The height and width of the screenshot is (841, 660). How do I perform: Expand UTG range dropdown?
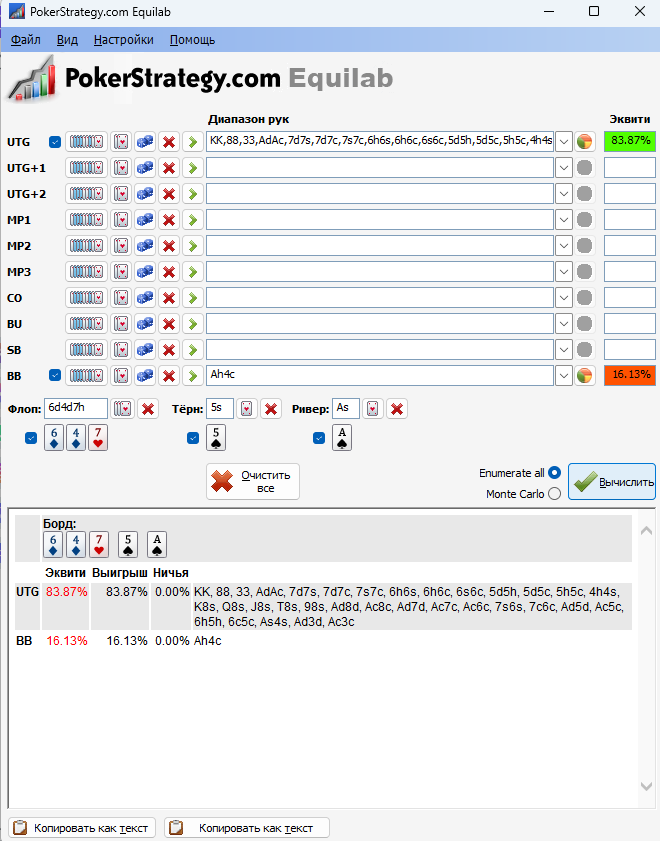click(563, 142)
